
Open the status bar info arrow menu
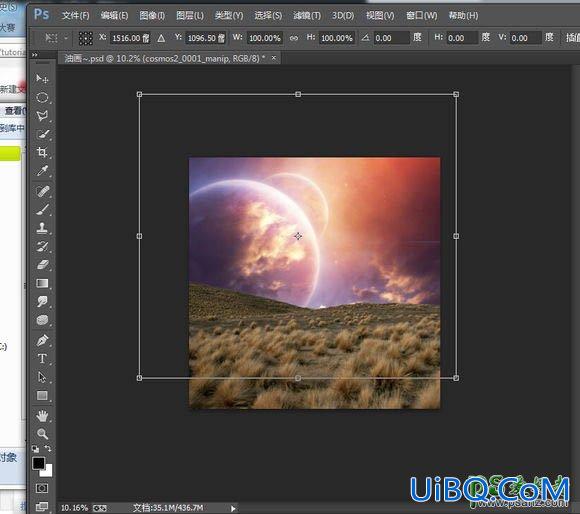pyautogui.click(x=233, y=508)
